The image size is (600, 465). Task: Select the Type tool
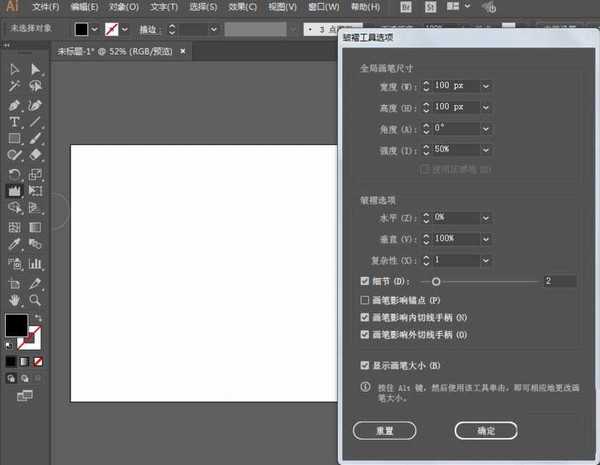click(x=15, y=121)
